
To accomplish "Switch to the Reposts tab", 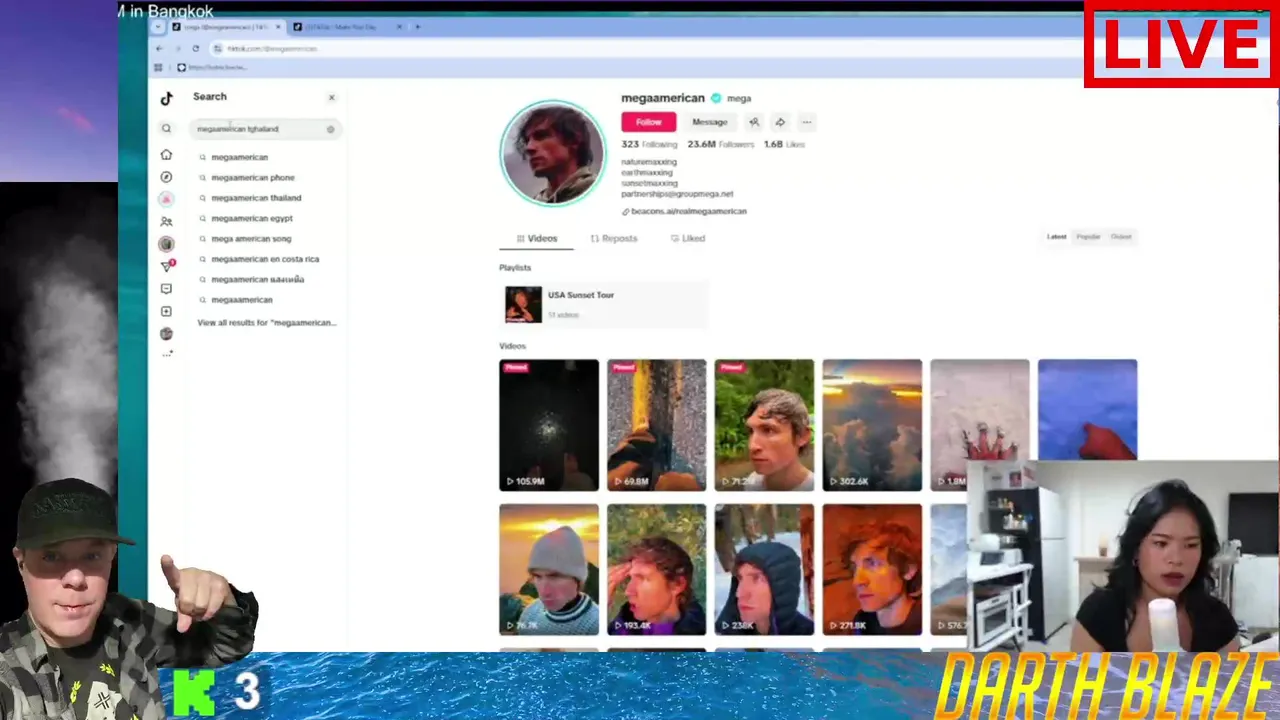I will 613,238.
